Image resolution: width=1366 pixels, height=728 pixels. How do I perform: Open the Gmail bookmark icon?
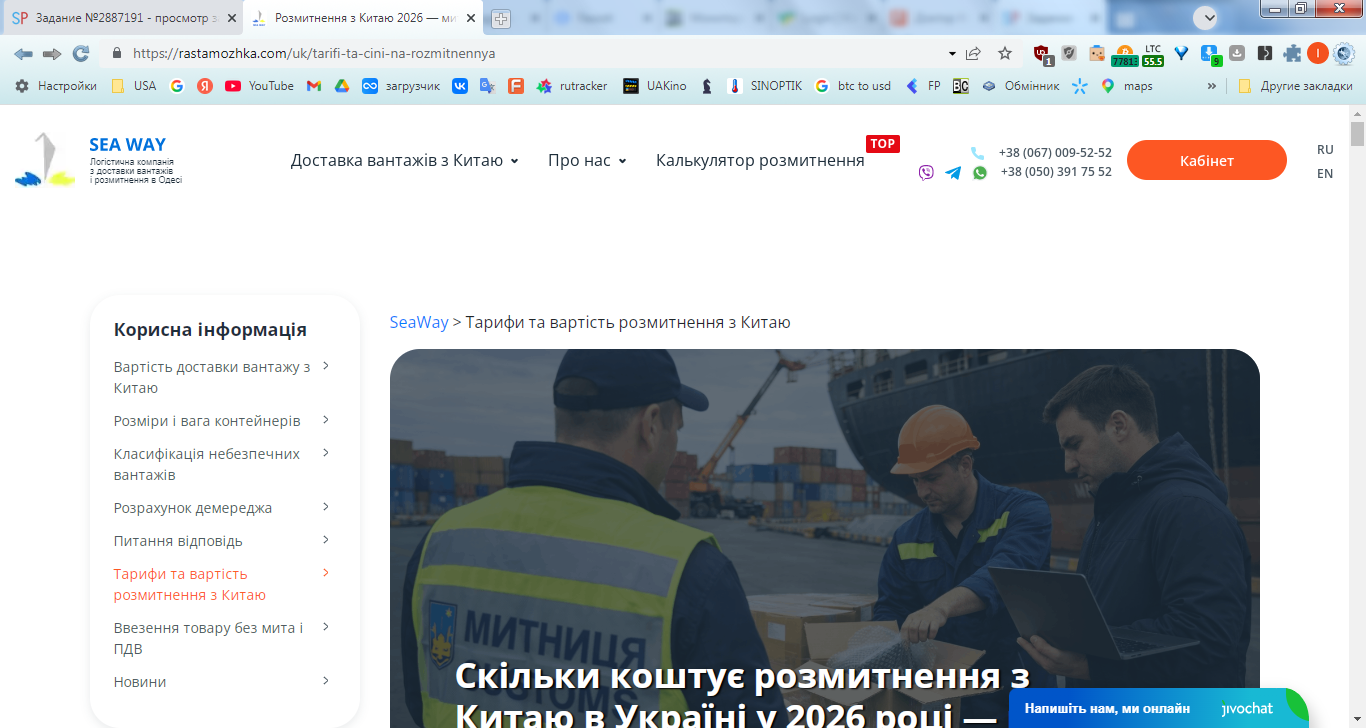(313, 86)
